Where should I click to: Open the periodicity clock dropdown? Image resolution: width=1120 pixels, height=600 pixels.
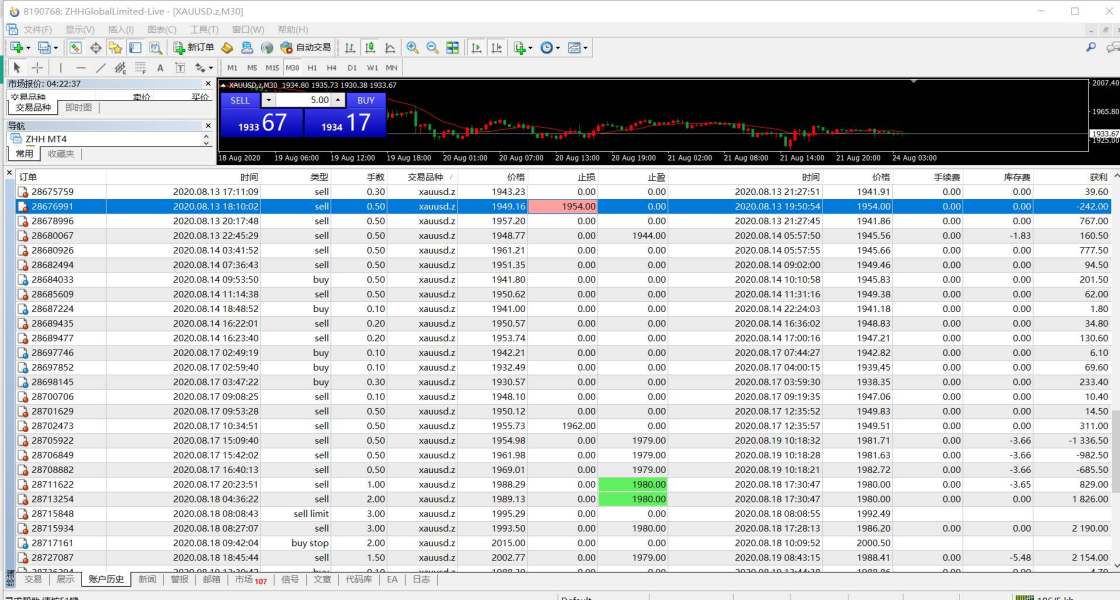point(551,47)
